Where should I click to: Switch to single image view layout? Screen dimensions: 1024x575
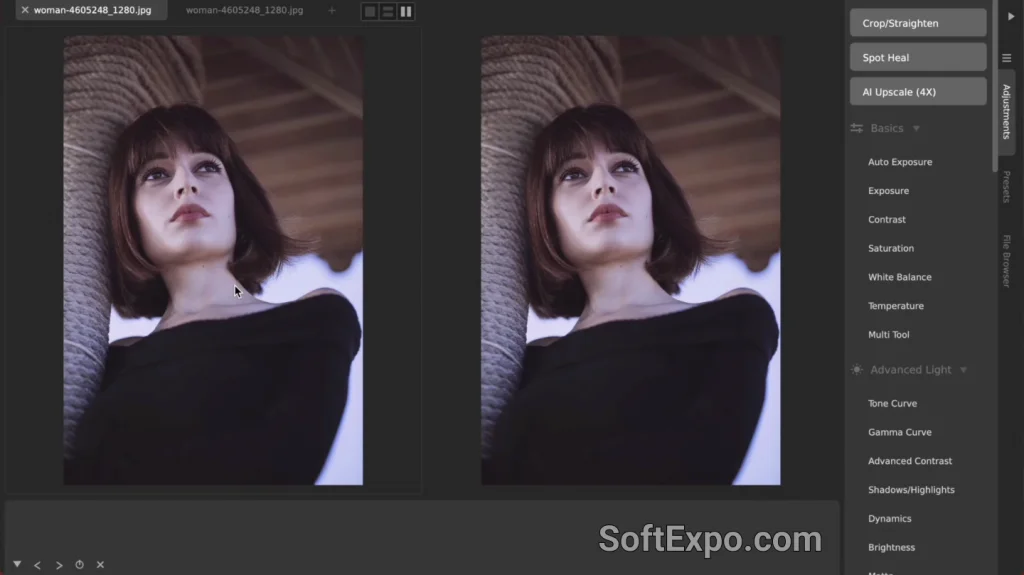[370, 12]
